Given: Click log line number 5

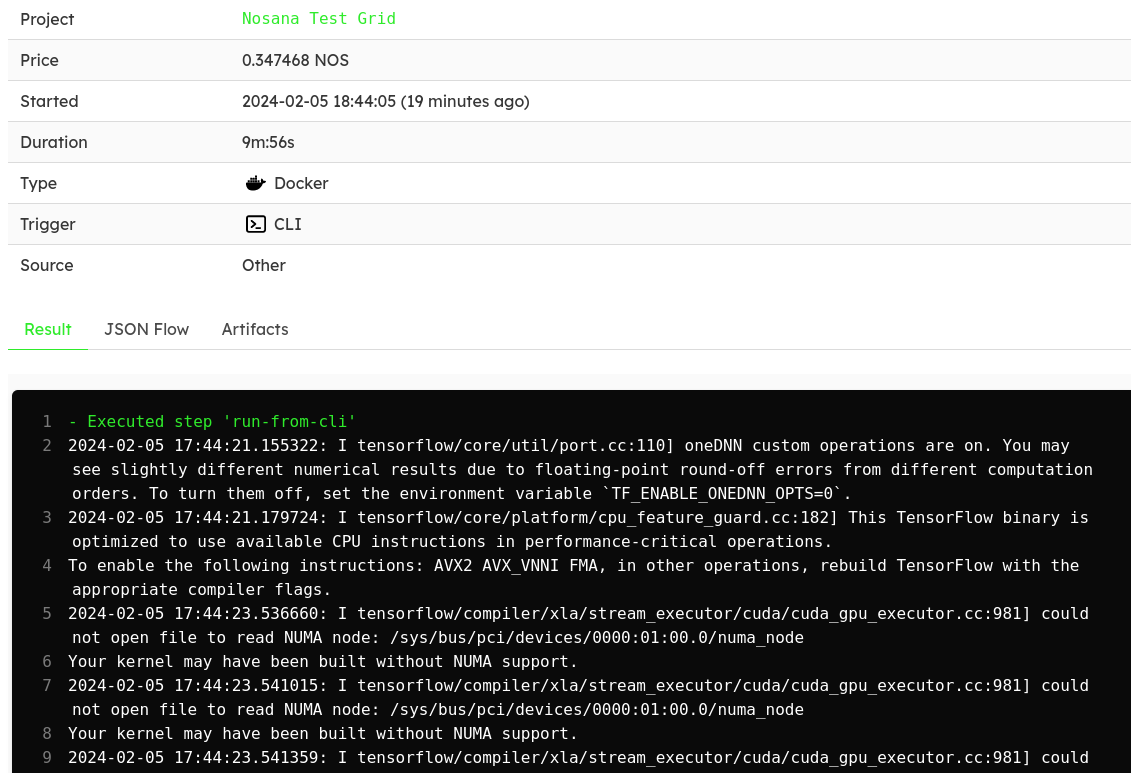Looking at the screenshot, I should 46,613.
